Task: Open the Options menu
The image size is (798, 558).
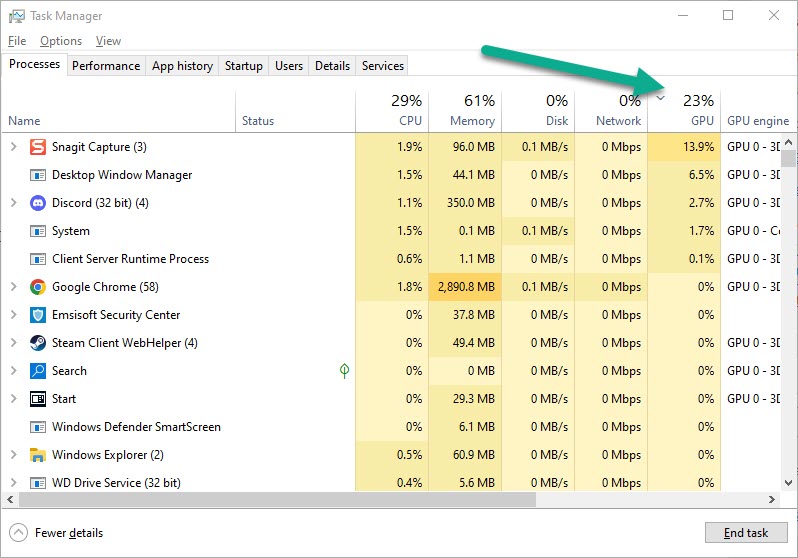Action: tap(61, 41)
